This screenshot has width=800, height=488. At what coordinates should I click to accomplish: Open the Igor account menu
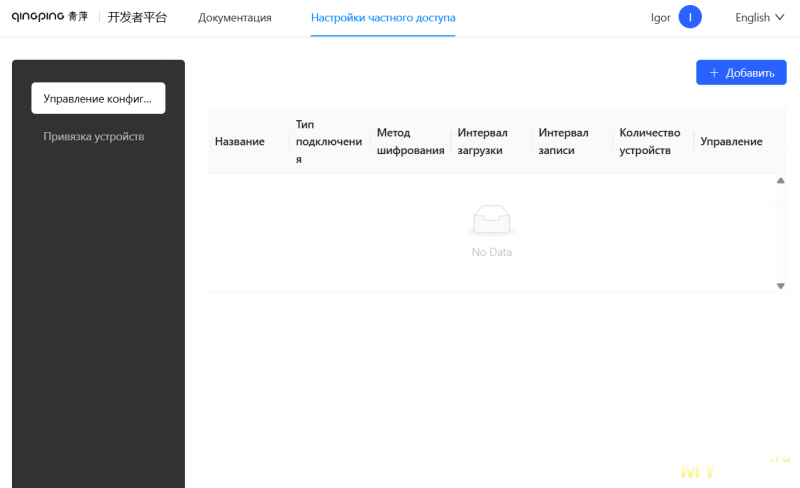[660, 17]
